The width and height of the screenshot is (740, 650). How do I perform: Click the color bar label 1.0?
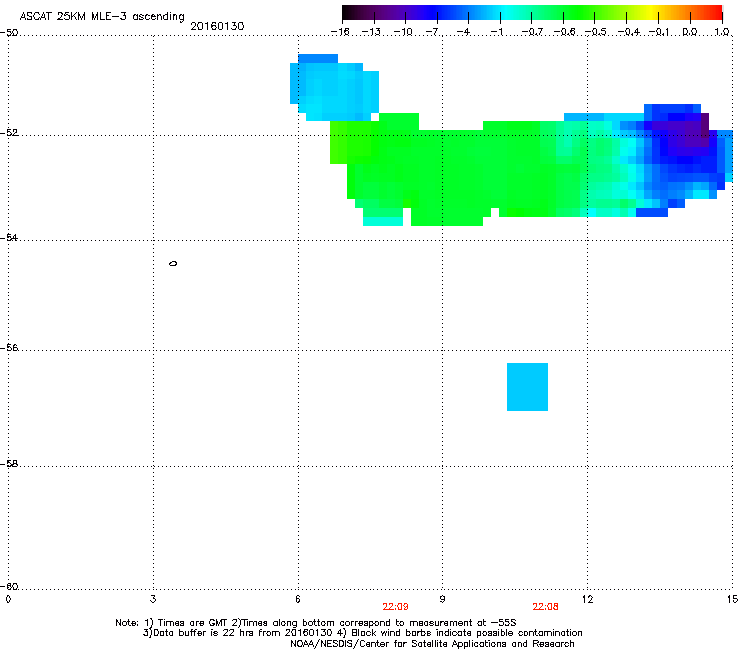coord(722,32)
